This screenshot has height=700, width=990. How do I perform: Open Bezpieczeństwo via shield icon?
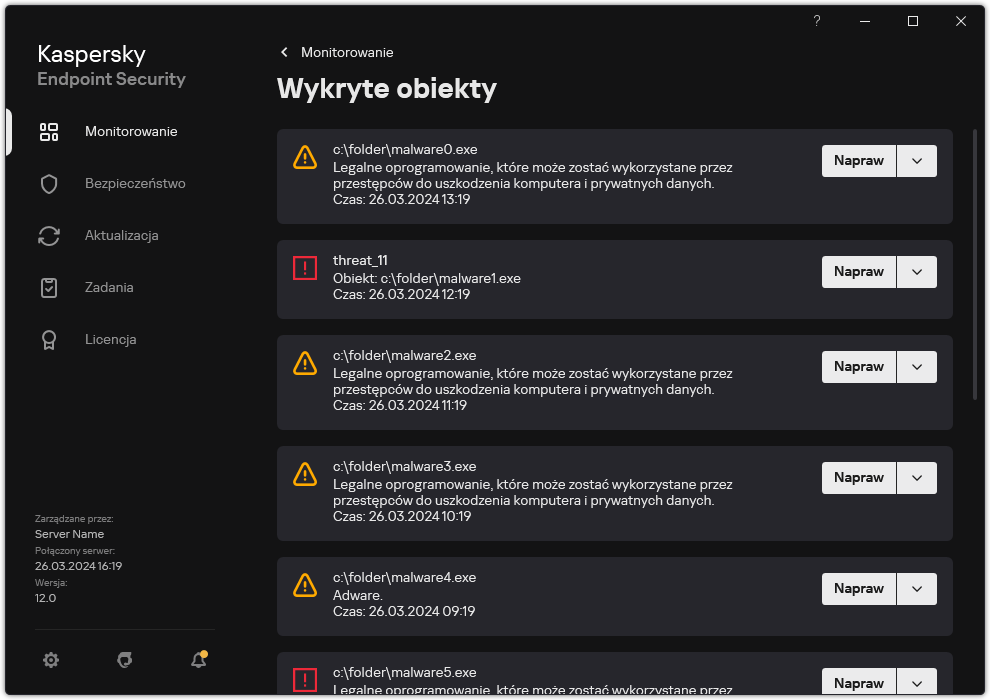click(49, 183)
